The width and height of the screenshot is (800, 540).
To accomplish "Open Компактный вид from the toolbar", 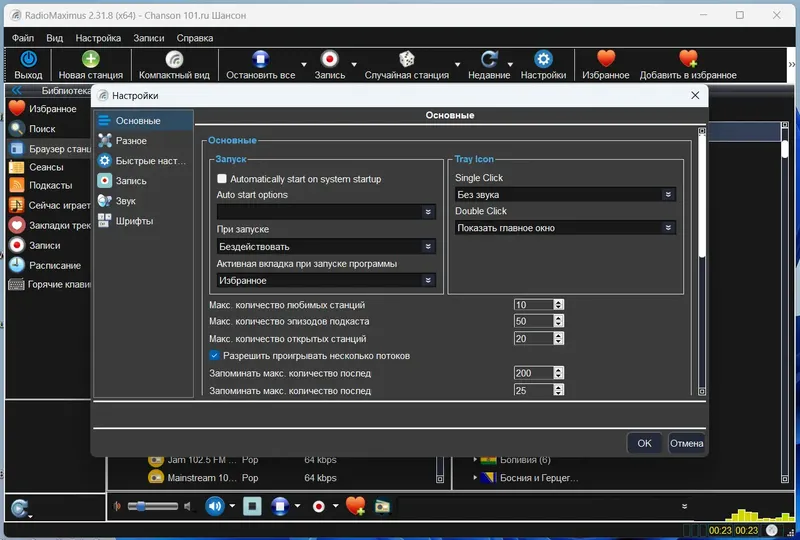I will pos(174,65).
